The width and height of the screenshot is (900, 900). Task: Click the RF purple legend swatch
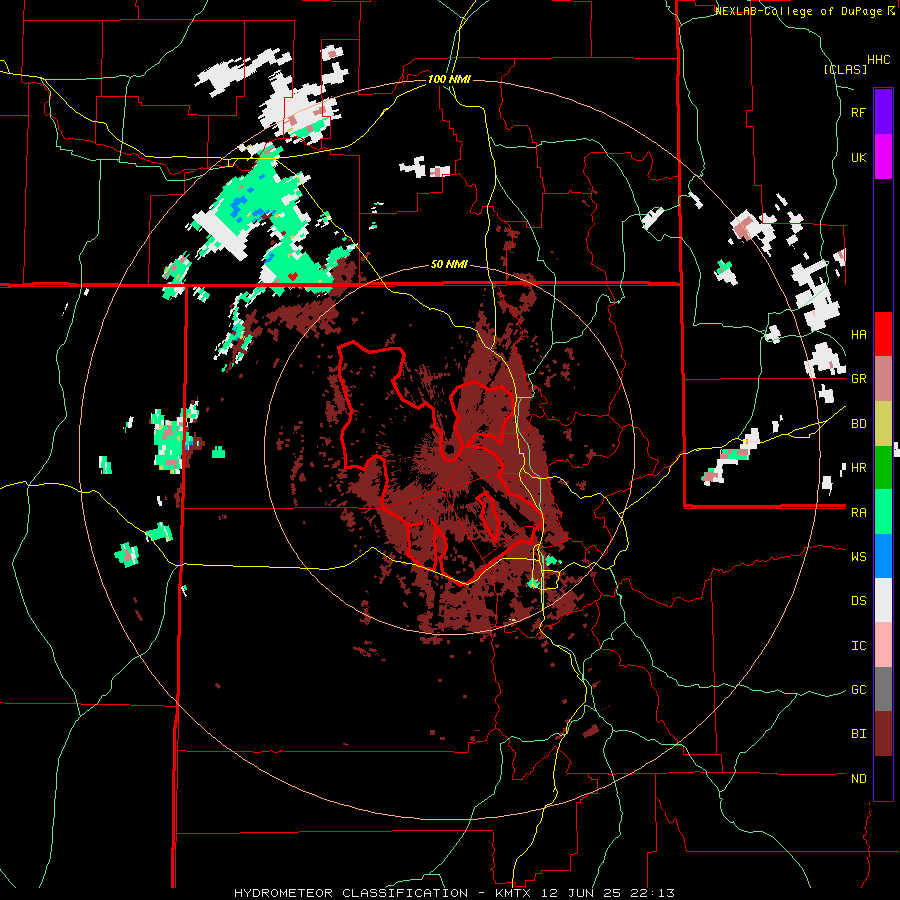pyautogui.click(x=883, y=111)
